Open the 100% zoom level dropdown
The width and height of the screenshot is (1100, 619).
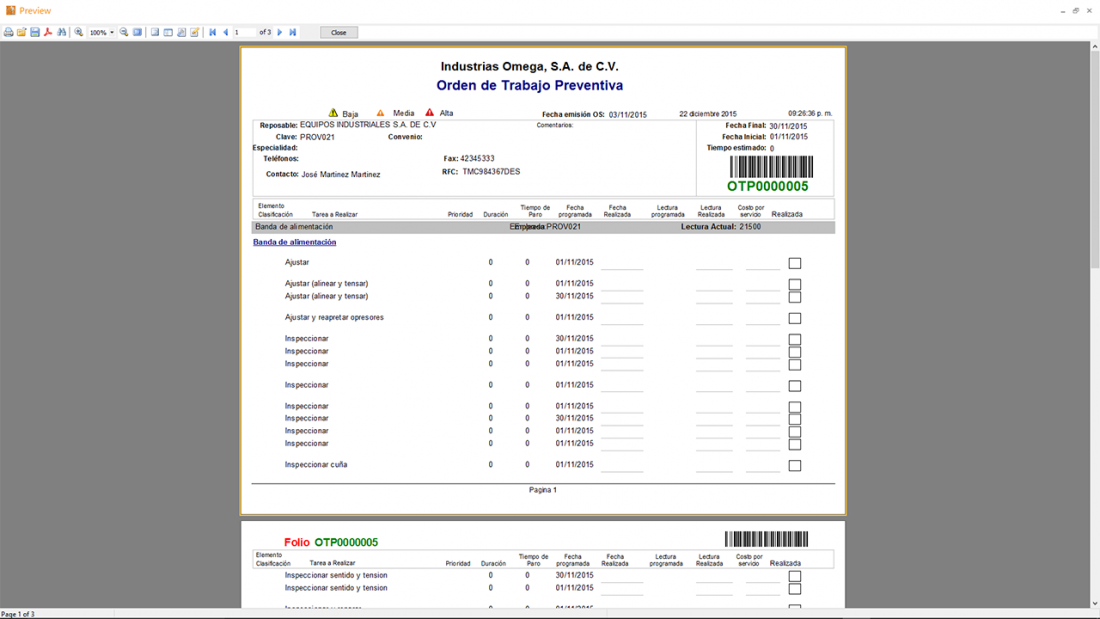[112, 33]
